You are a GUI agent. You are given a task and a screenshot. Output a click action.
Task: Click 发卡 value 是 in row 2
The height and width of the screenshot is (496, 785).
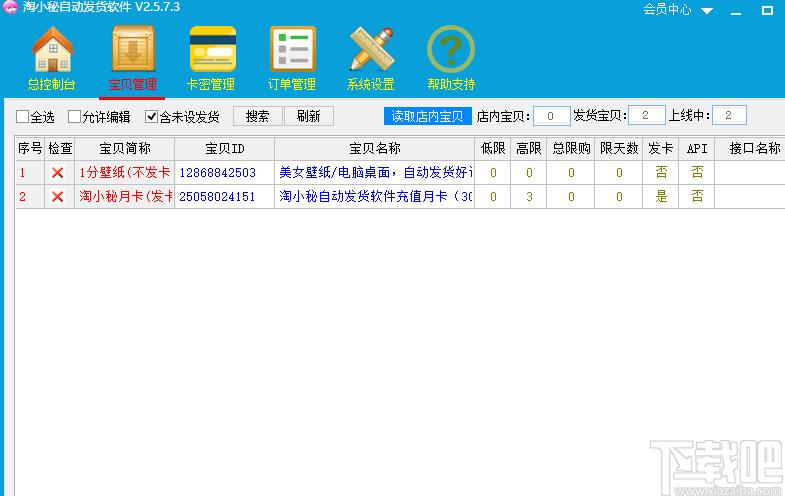pyautogui.click(x=661, y=197)
